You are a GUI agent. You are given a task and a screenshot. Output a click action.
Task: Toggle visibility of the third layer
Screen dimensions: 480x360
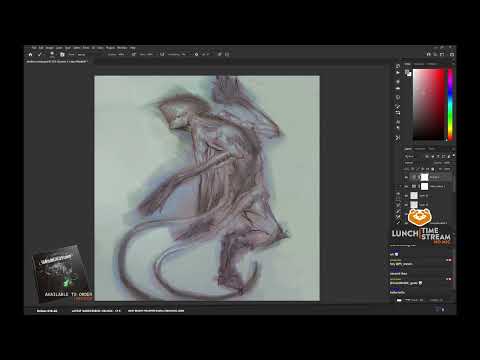click(x=406, y=196)
